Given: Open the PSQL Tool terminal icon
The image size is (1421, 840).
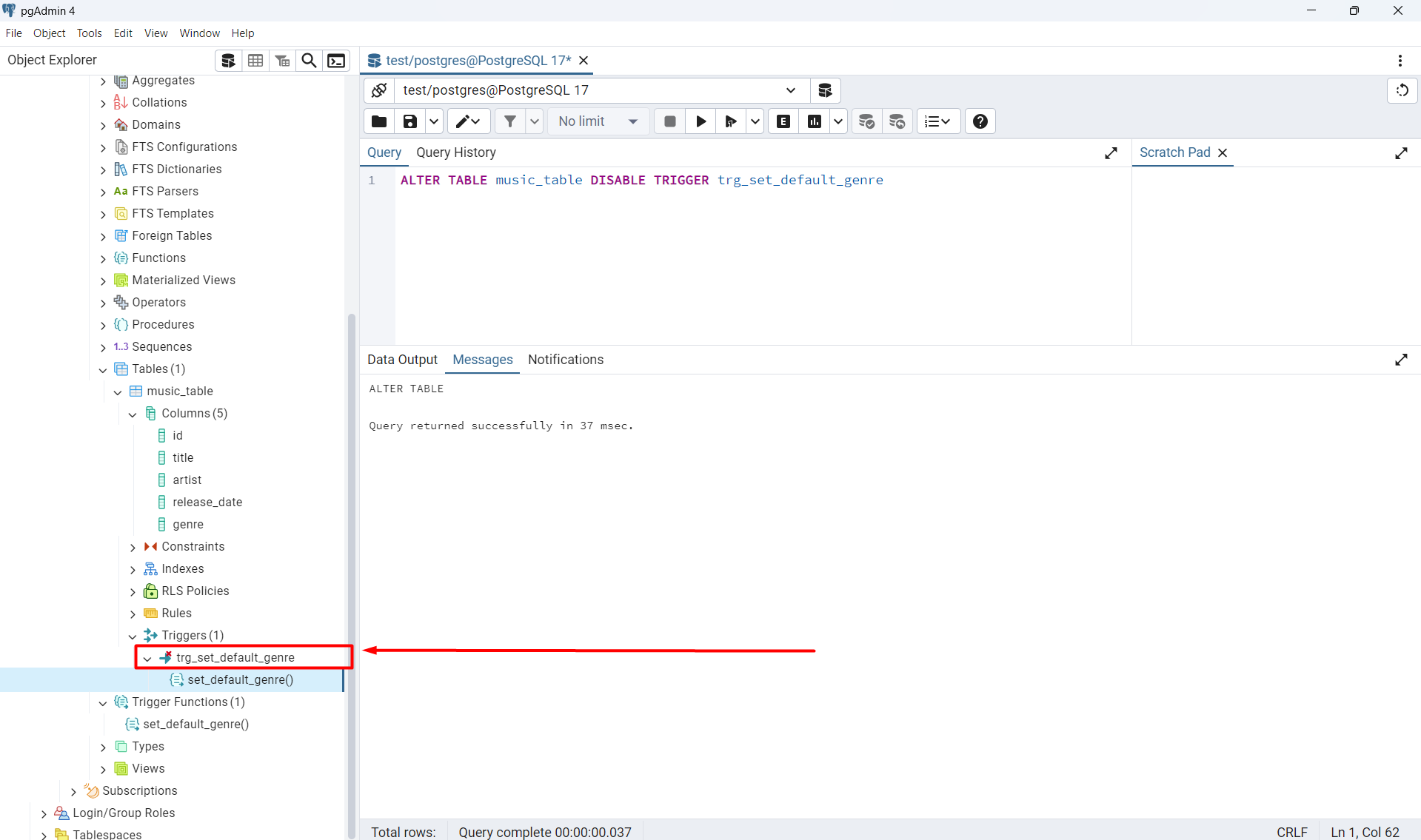Looking at the screenshot, I should coord(336,61).
